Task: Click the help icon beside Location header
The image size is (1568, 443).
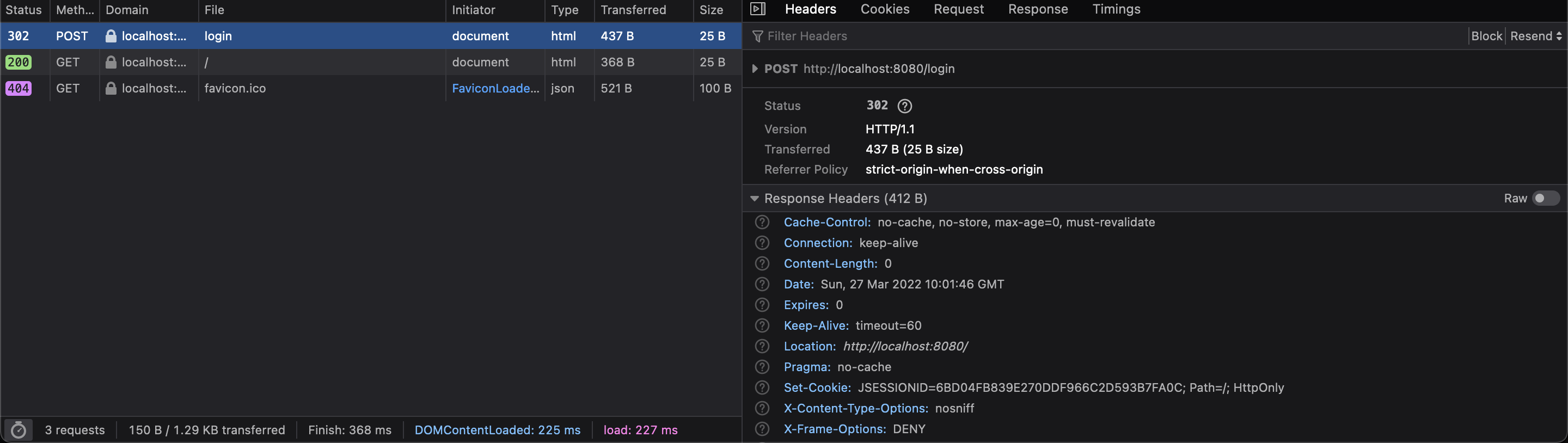Action: (x=762, y=346)
